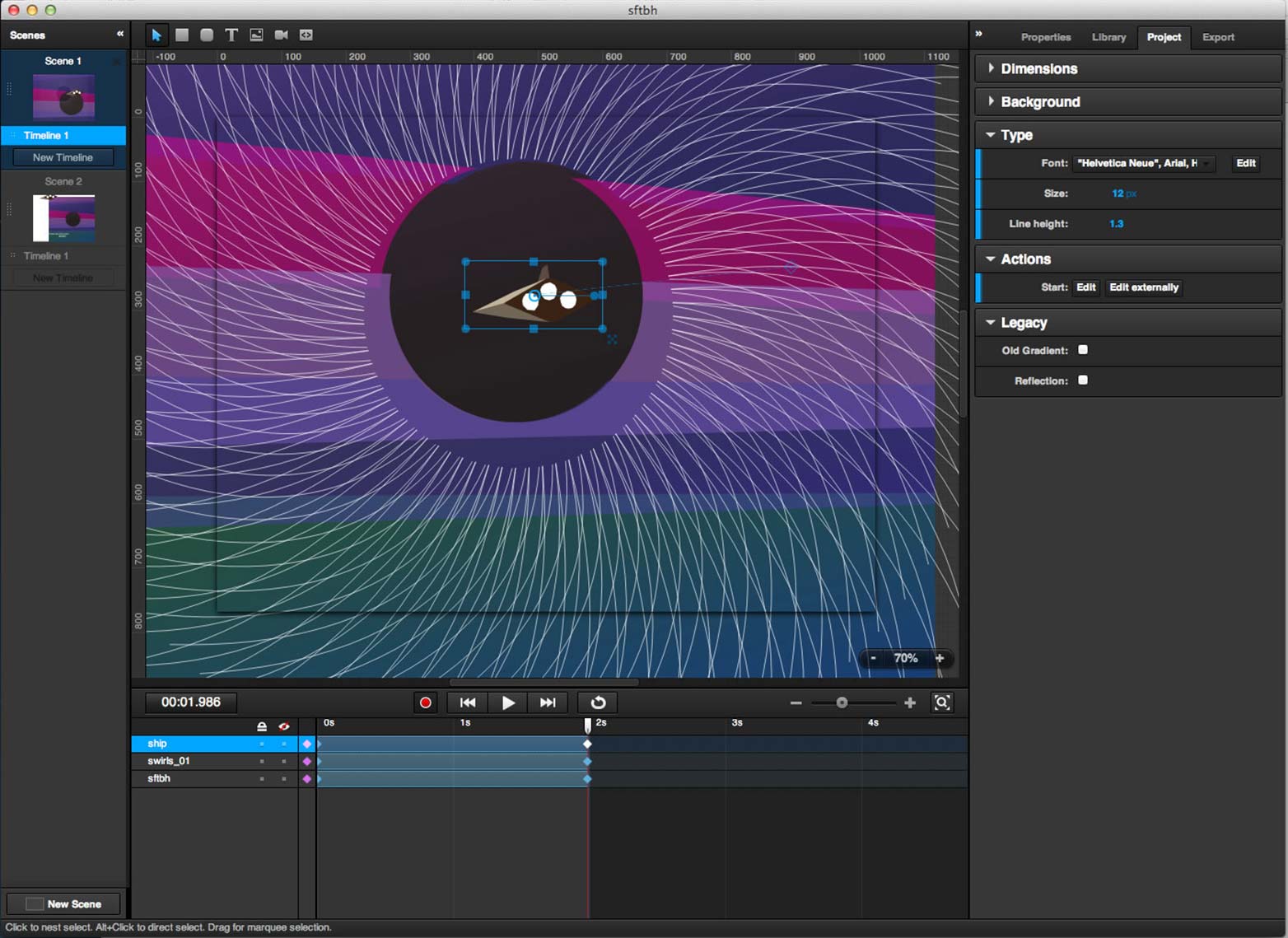Open the Font dropdown
The height and width of the screenshot is (938, 1288).
pos(1144,163)
